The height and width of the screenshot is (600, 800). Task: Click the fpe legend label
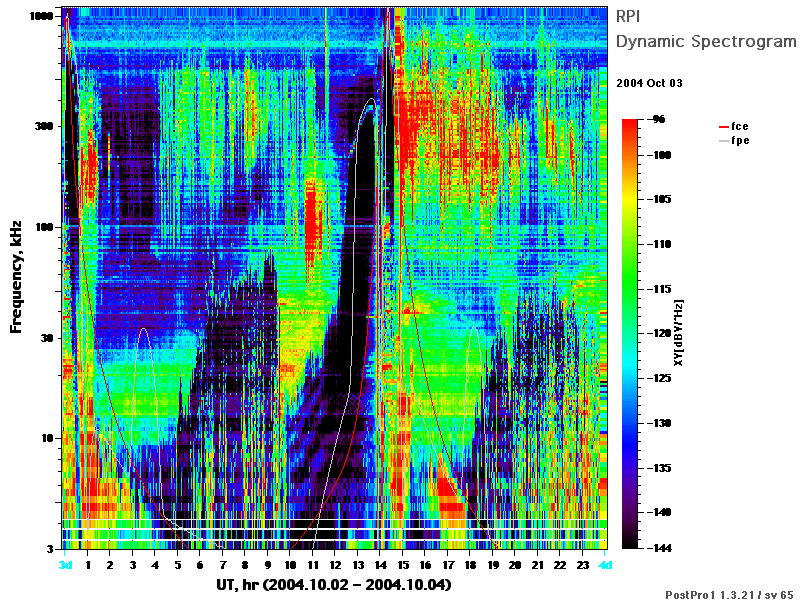pyautogui.click(x=740, y=141)
